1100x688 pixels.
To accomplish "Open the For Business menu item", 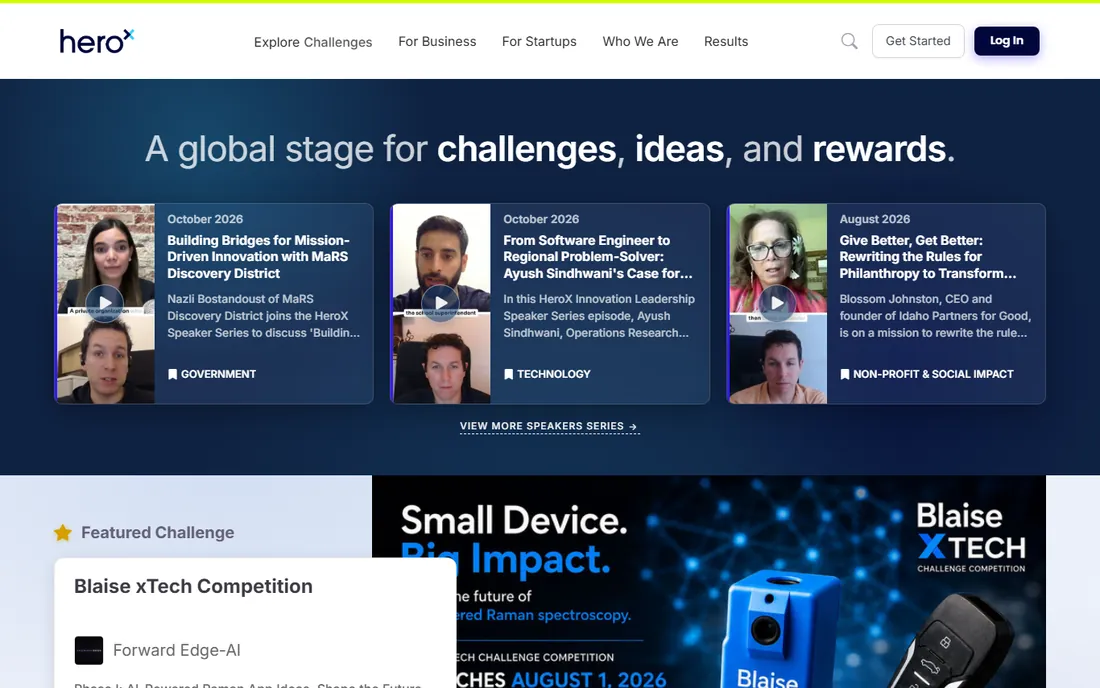I will pyautogui.click(x=437, y=41).
